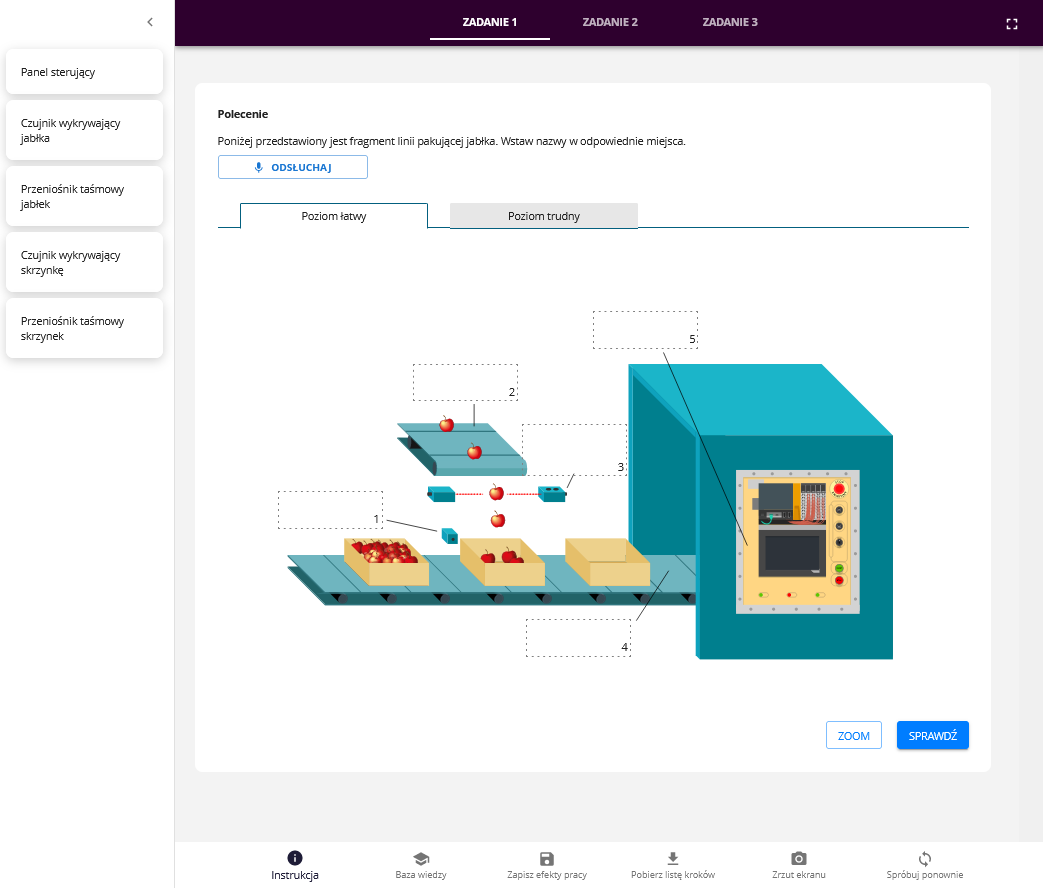Click the Spróbuj ponownie retry icon
The height and width of the screenshot is (888, 1043).
(x=925, y=858)
